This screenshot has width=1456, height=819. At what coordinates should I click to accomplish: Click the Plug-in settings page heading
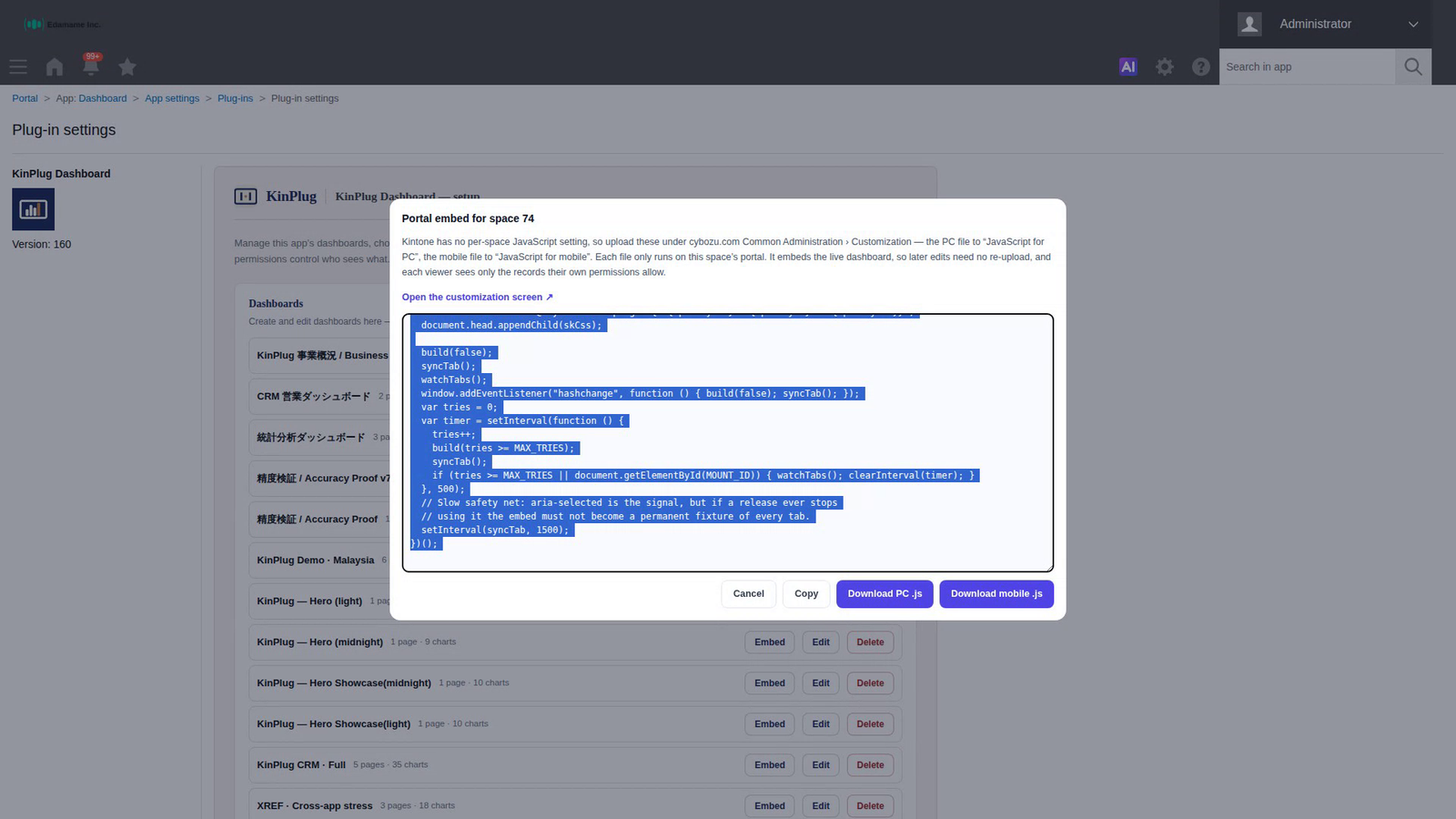(x=64, y=130)
